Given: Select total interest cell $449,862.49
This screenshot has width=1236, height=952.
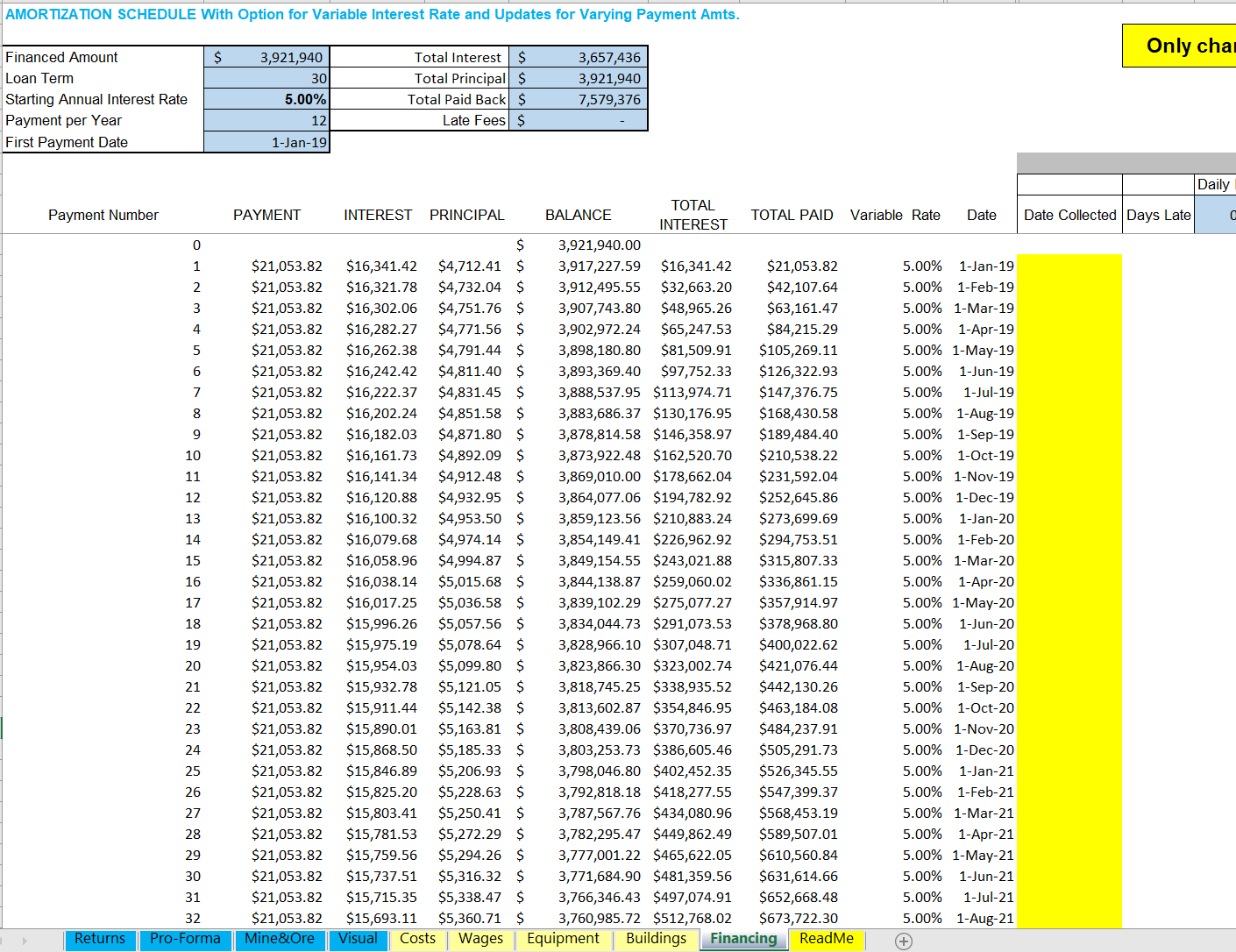Looking at the screenshot, I should tap(693, 834).
